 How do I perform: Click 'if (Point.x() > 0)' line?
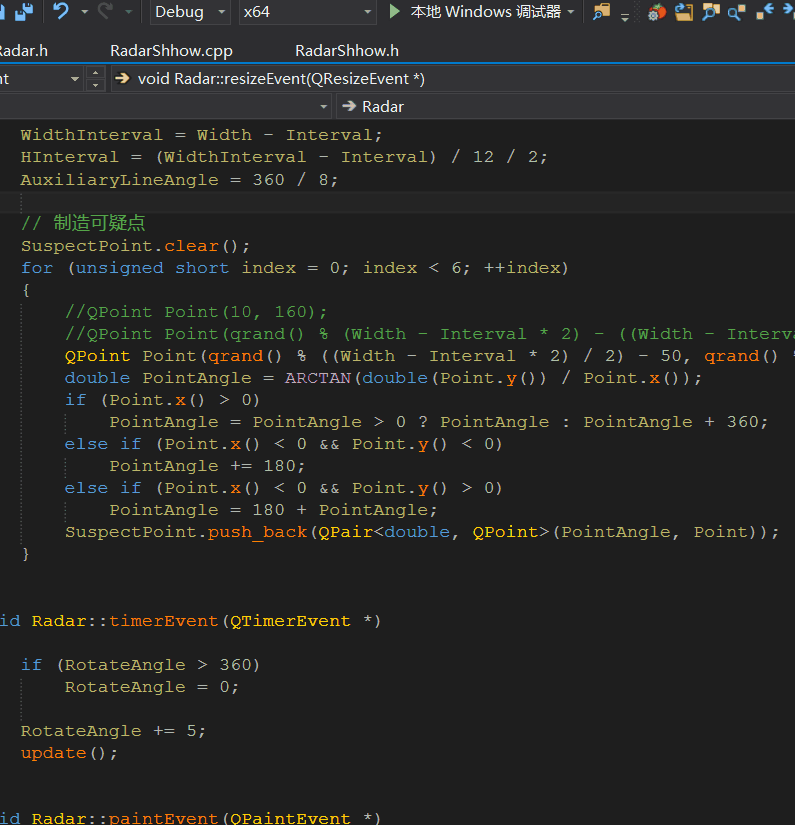(162, 400)
